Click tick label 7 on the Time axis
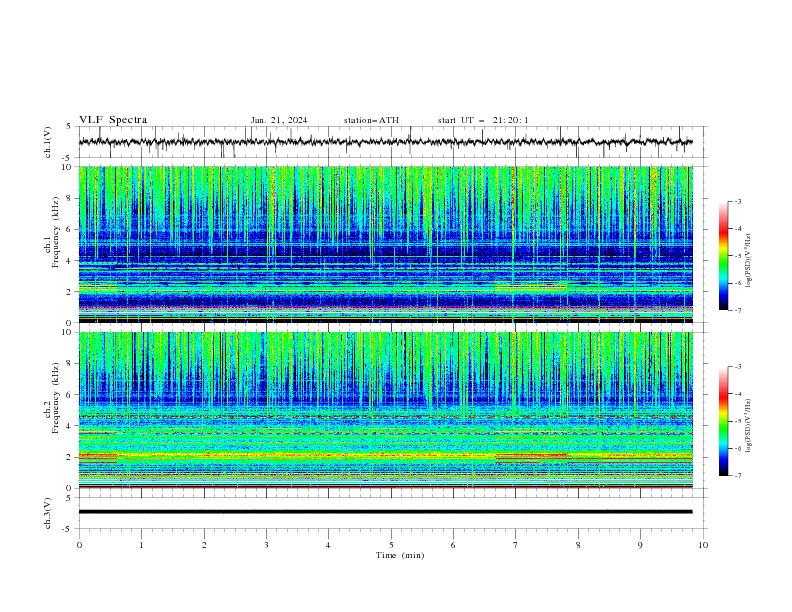792x612 pixels. (x=515, y=545)
